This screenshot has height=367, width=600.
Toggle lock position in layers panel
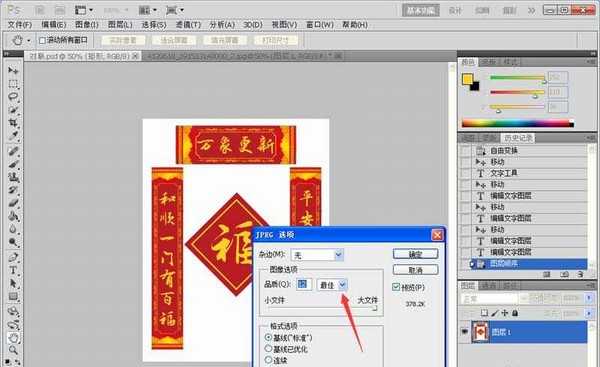click(x=505, y=313)
